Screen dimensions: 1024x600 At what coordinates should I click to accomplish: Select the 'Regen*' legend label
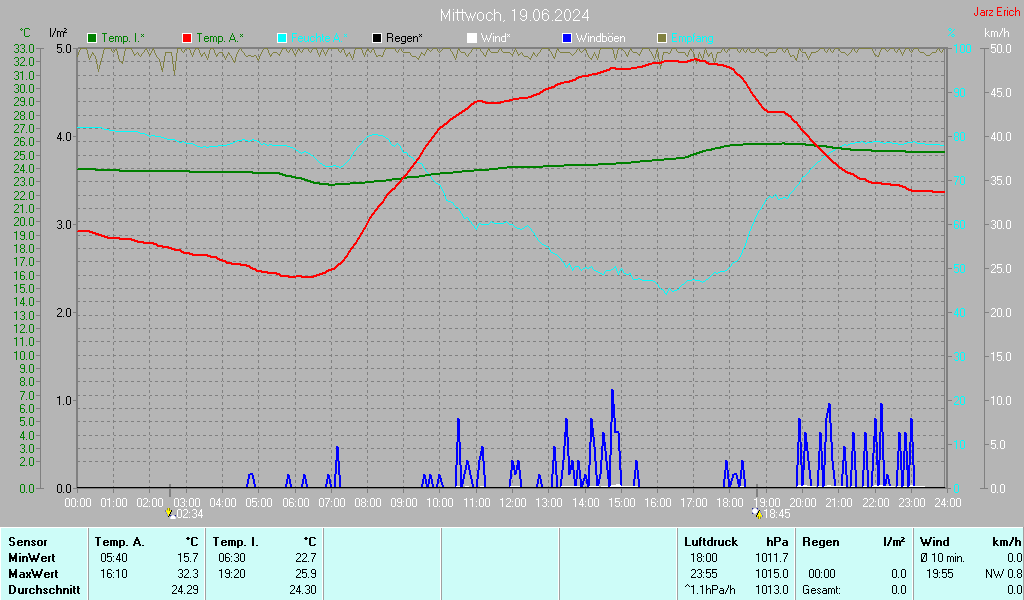click(404, 38)
